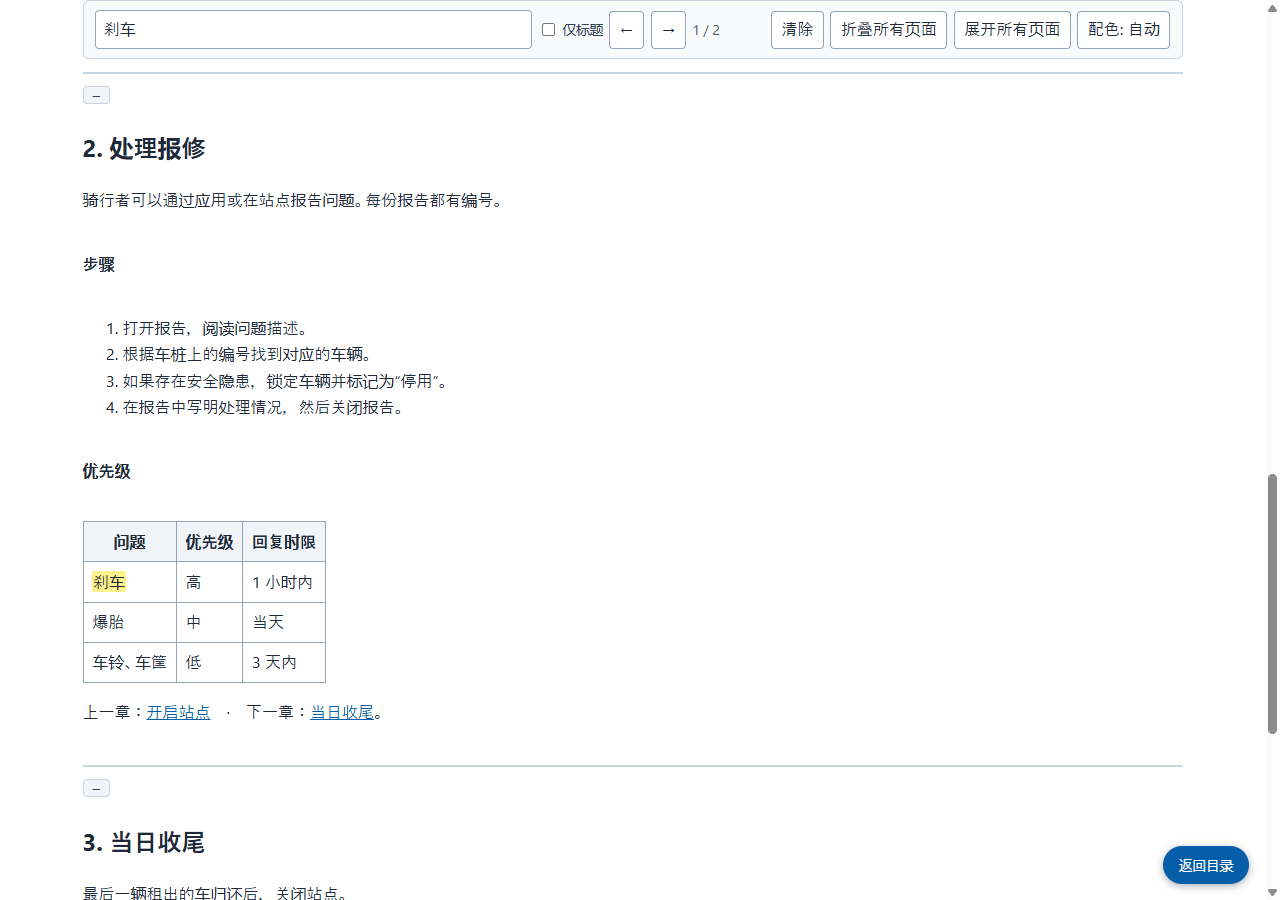
Task: Collapse section 3. 当日收尾
Action: tap(96, 788)
